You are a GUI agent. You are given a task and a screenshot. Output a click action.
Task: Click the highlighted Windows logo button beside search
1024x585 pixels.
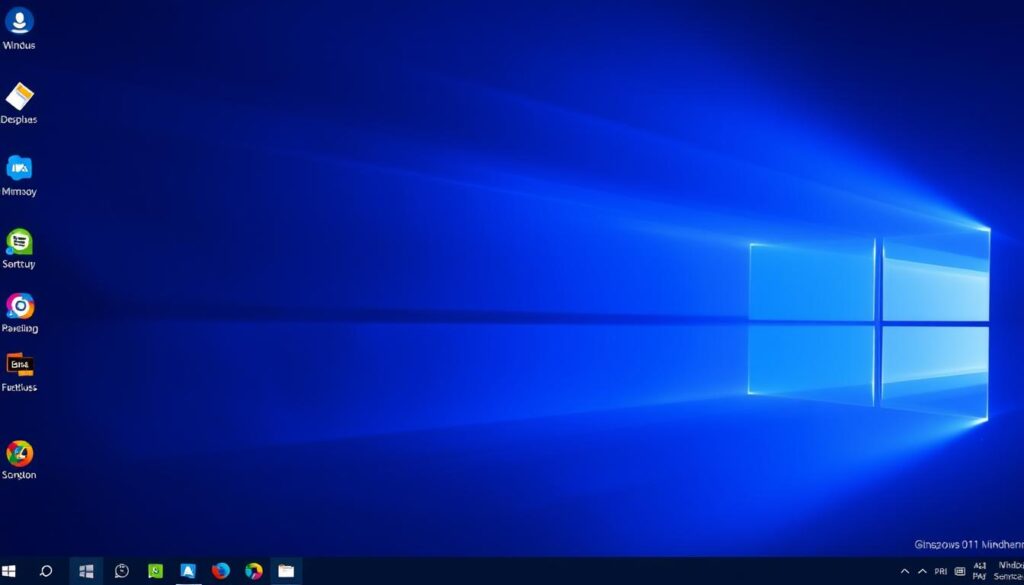click(86, 571)
